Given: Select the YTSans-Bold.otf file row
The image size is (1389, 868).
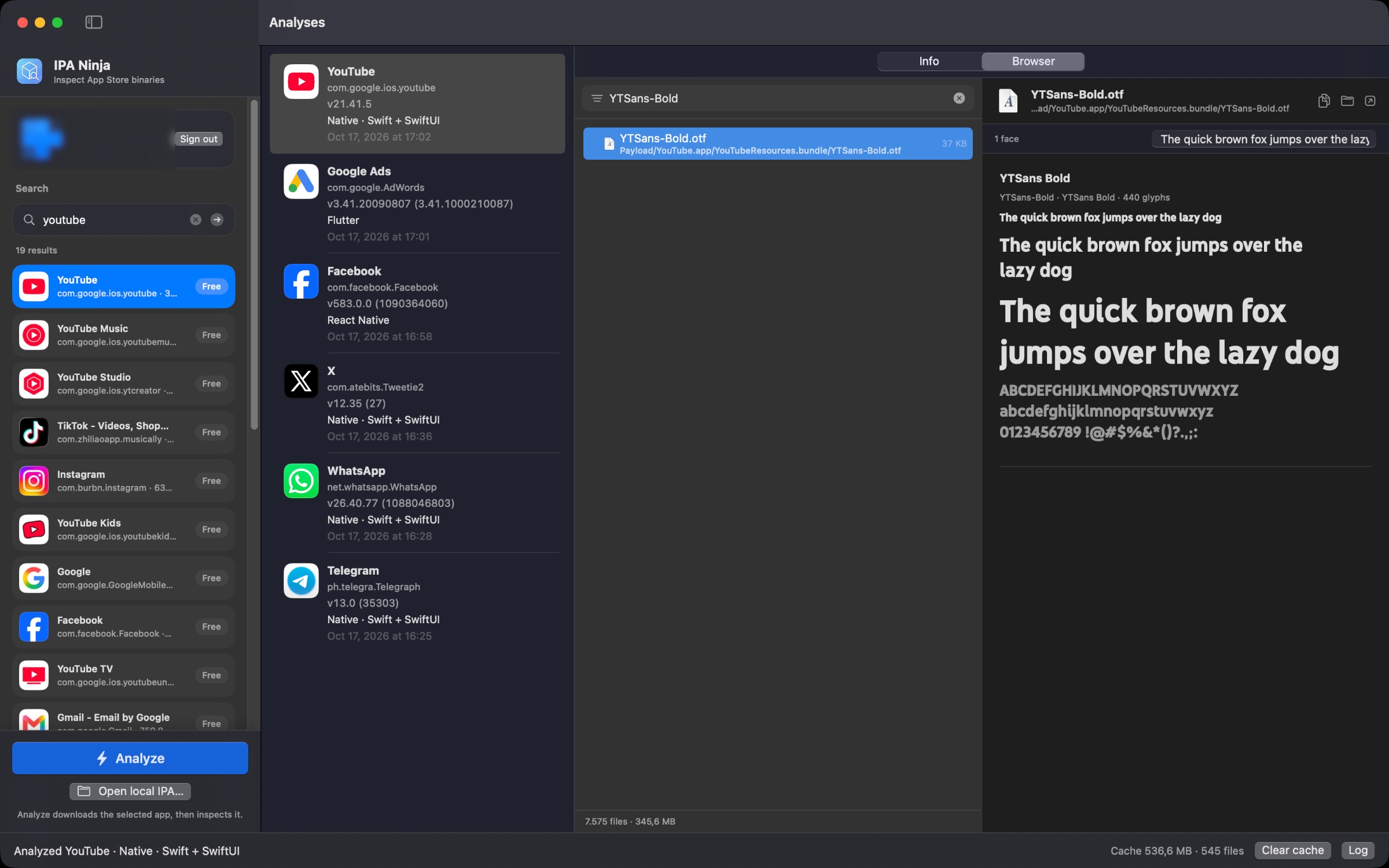Looking at the screenshot, I should tap(778, 144).
